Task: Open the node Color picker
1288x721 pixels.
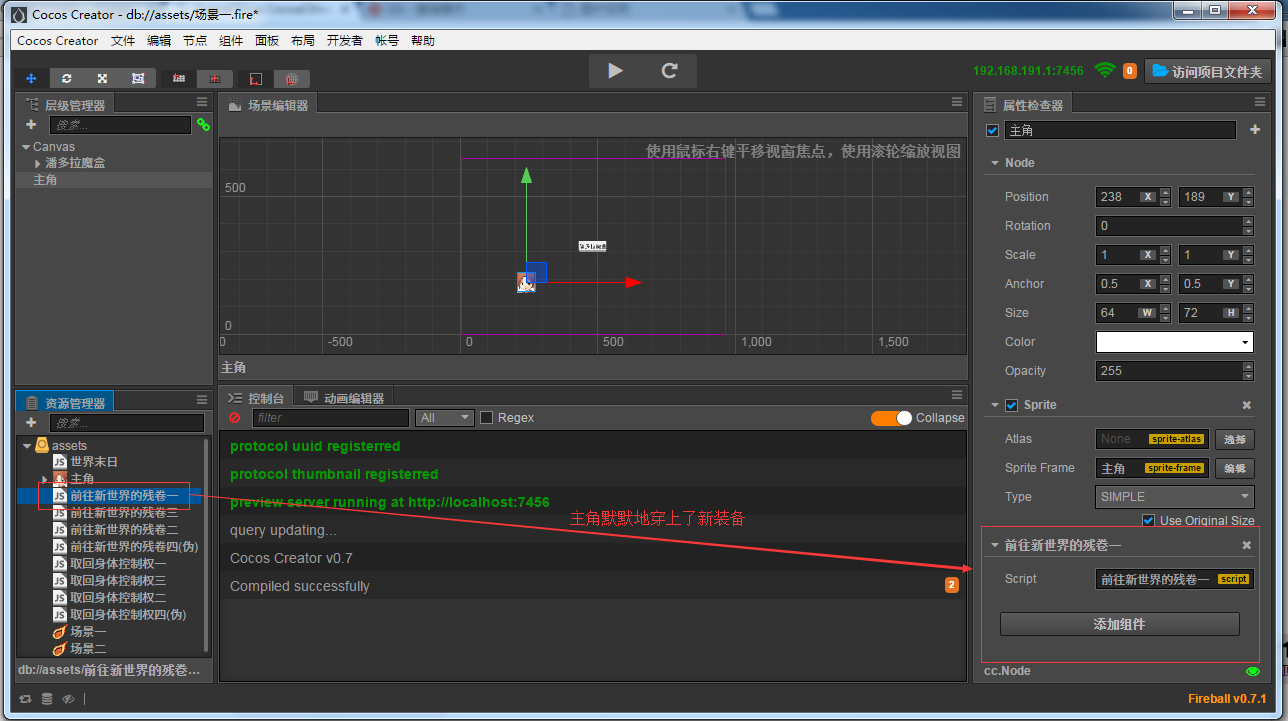Action: point(1175,342)
